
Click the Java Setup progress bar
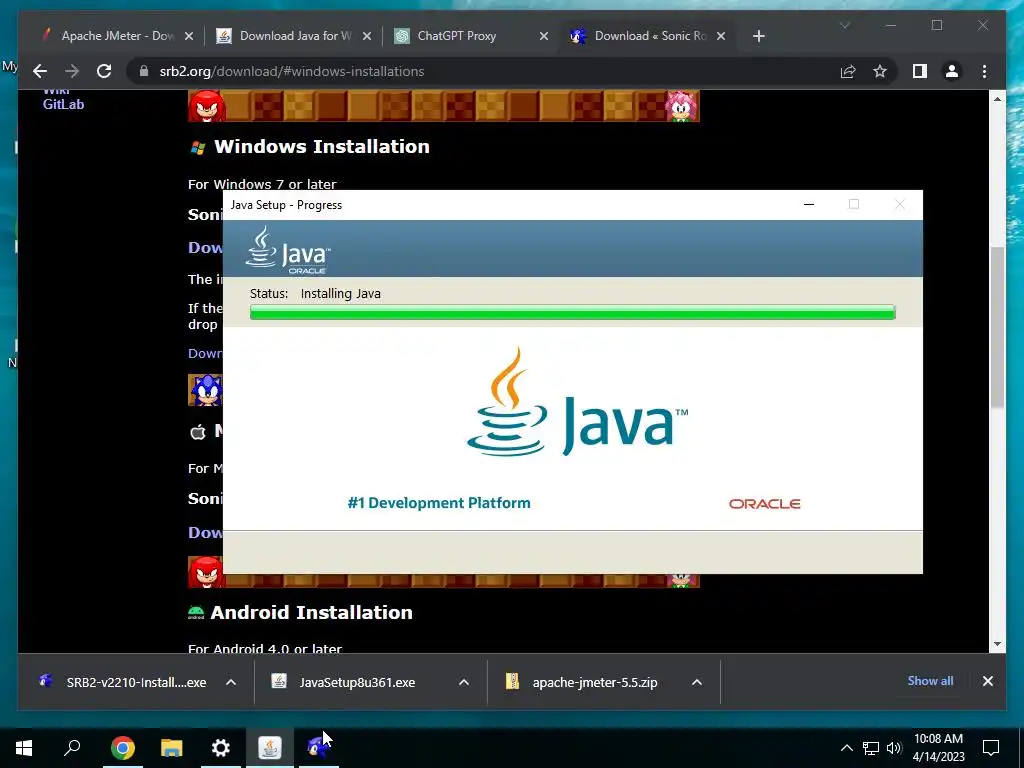573,312
